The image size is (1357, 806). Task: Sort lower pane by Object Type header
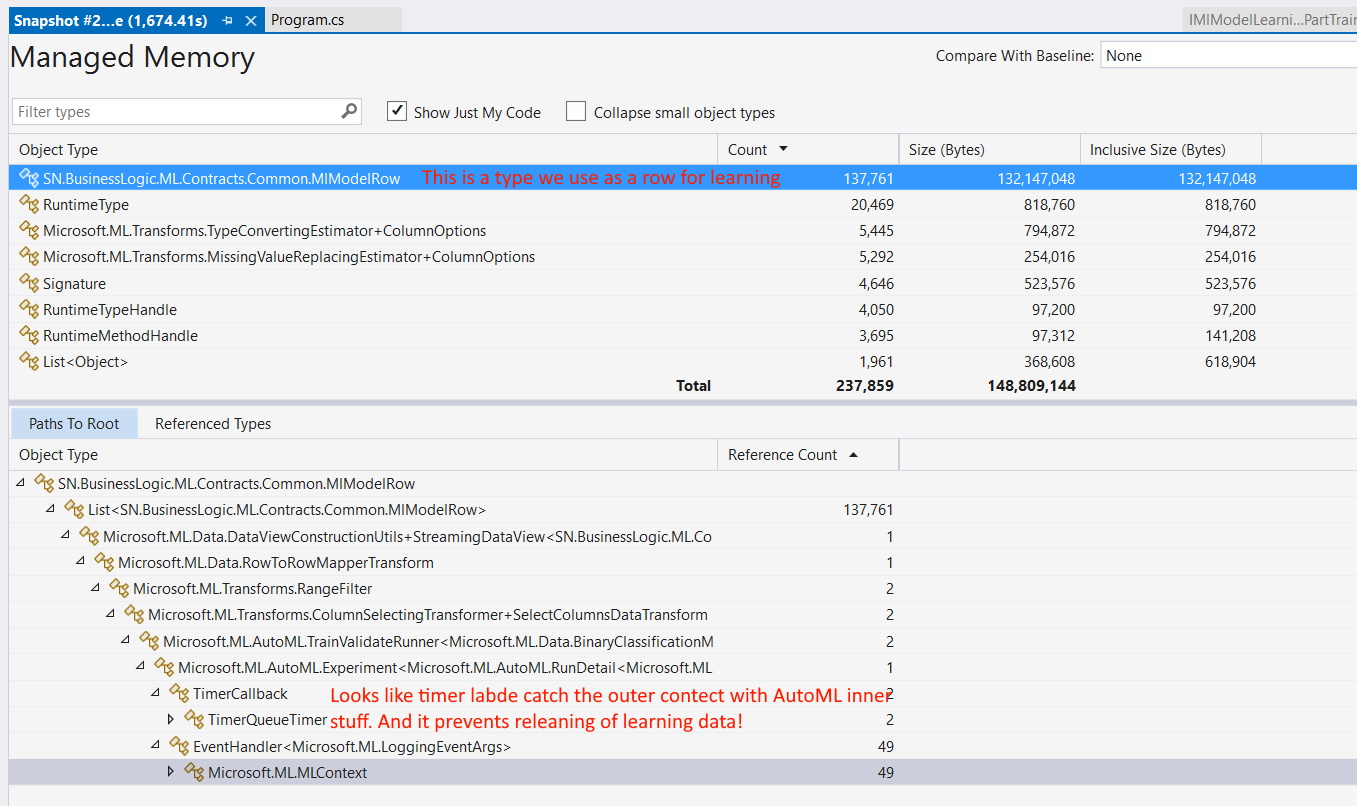point(363,455)
